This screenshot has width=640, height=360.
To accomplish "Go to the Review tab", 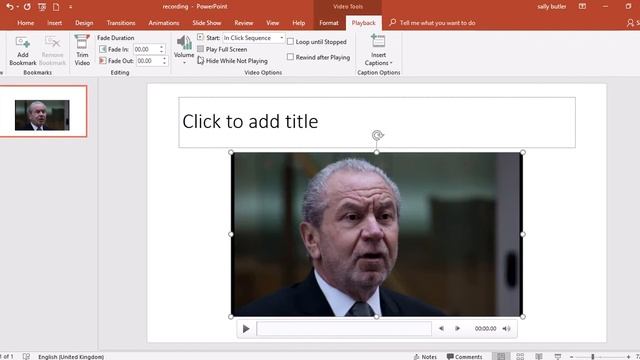I will pyautogui.click(x=244, y=23).
